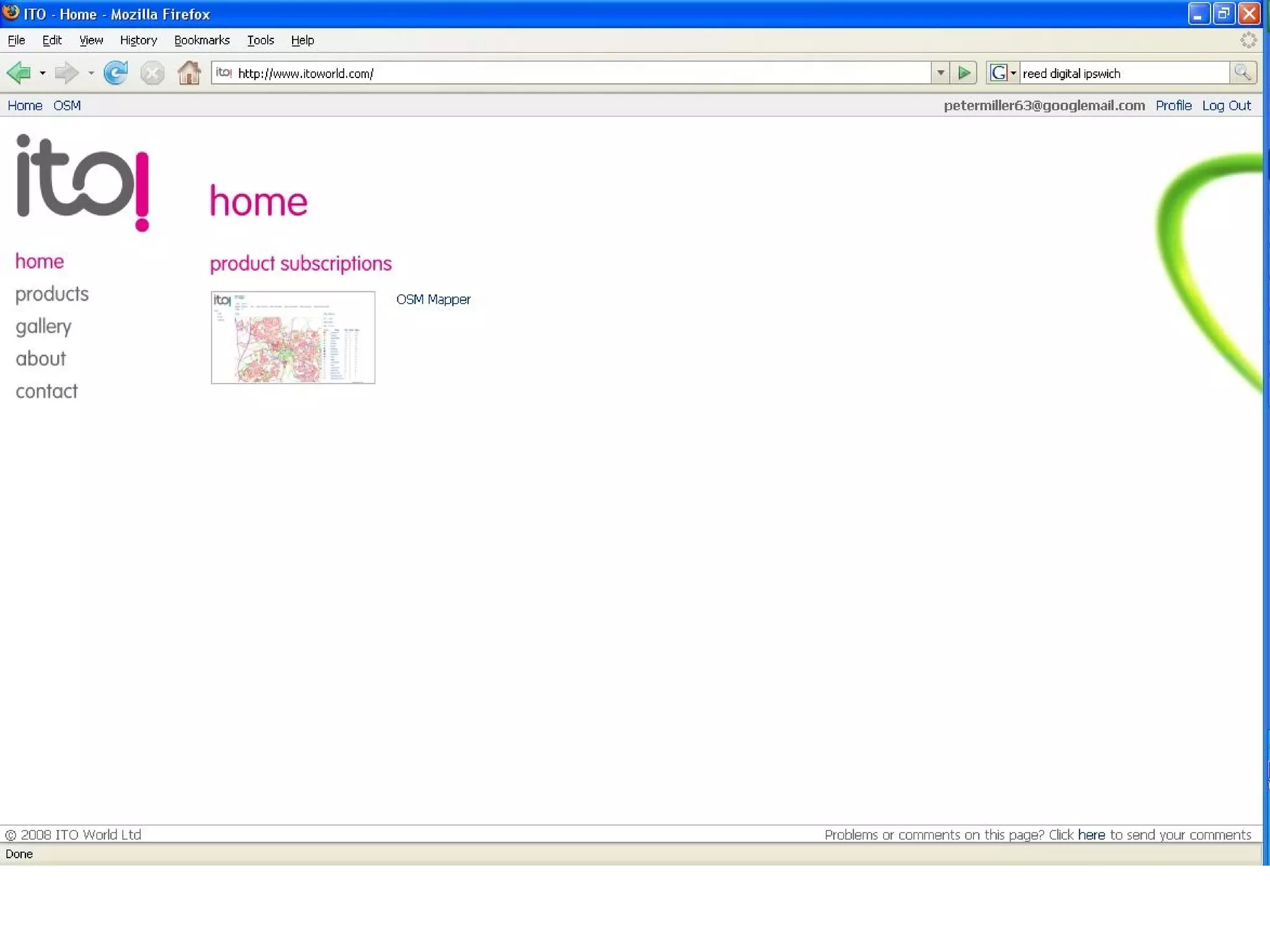The height and width of the screenshot is (952, 1270).
Task: Open the Profile link
Action: click(1173, 105)
